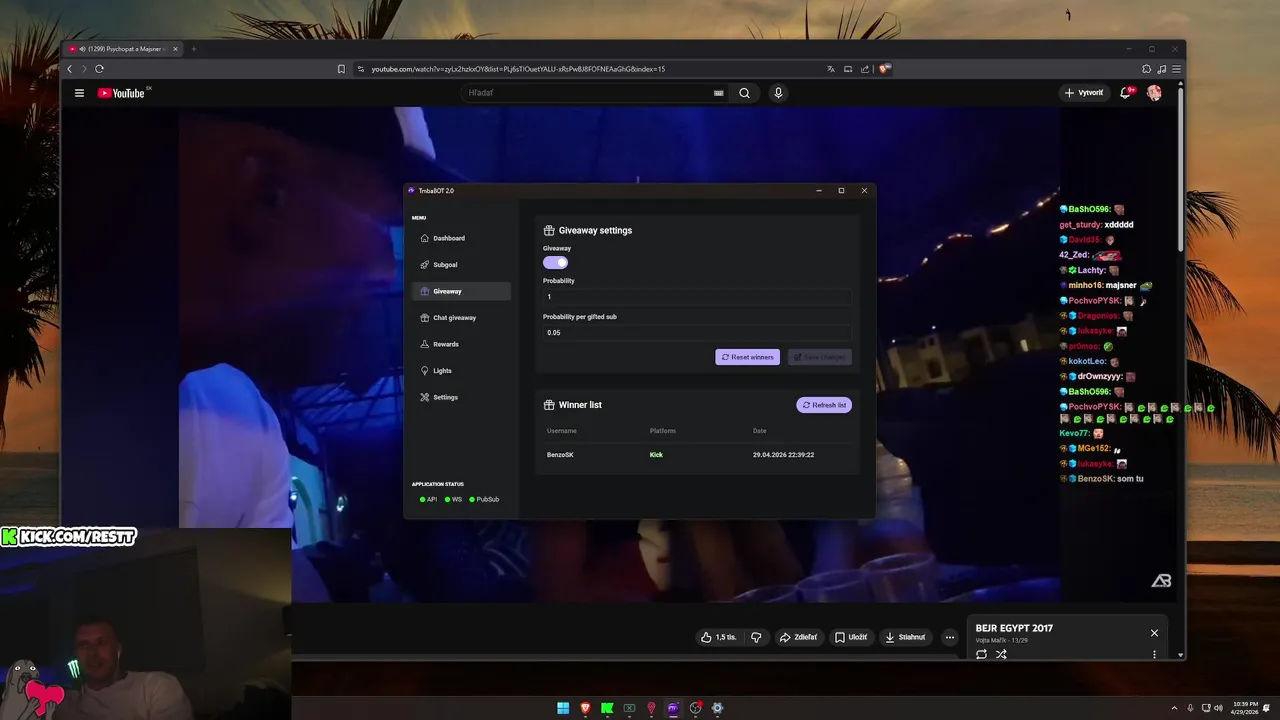Disable the Giveaway toggle switch
Screen dimensions: 1280x720
pos(555,262)
